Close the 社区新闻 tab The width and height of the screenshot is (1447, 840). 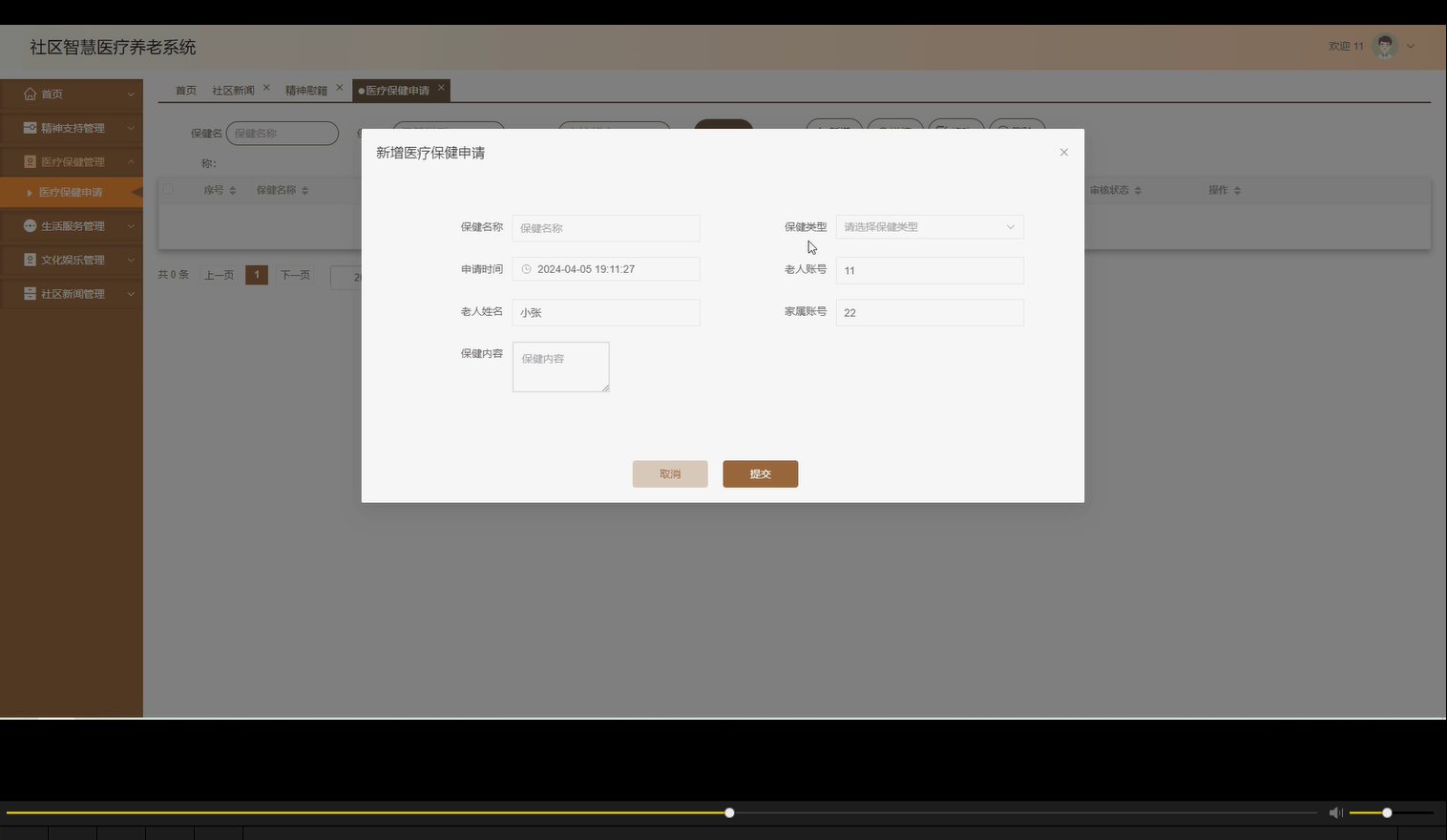point(266,88)
